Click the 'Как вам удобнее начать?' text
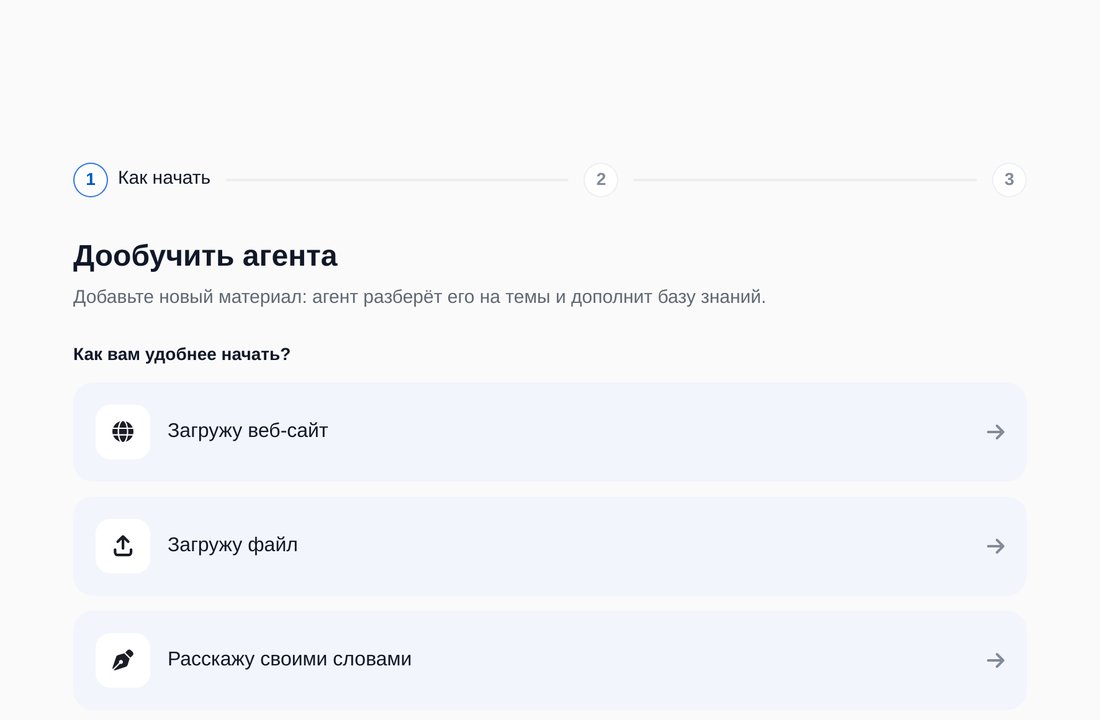The image size is (1100, 720). pyautogui.click(x=182, y=354)
